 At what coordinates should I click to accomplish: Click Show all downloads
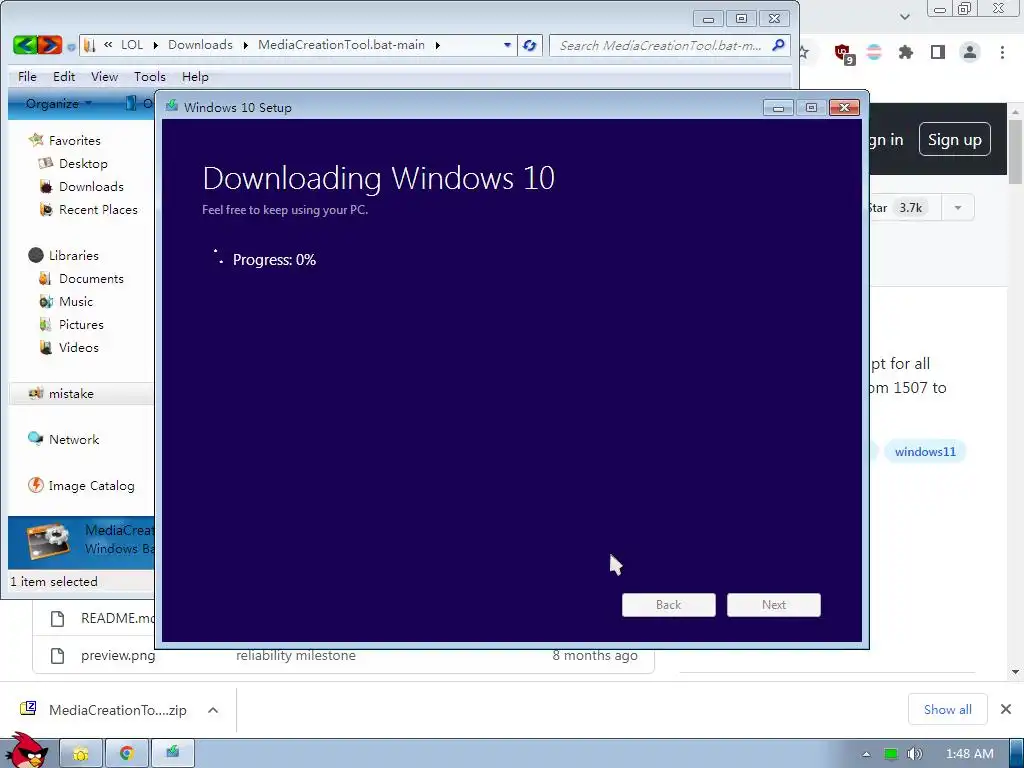point(948,709)
